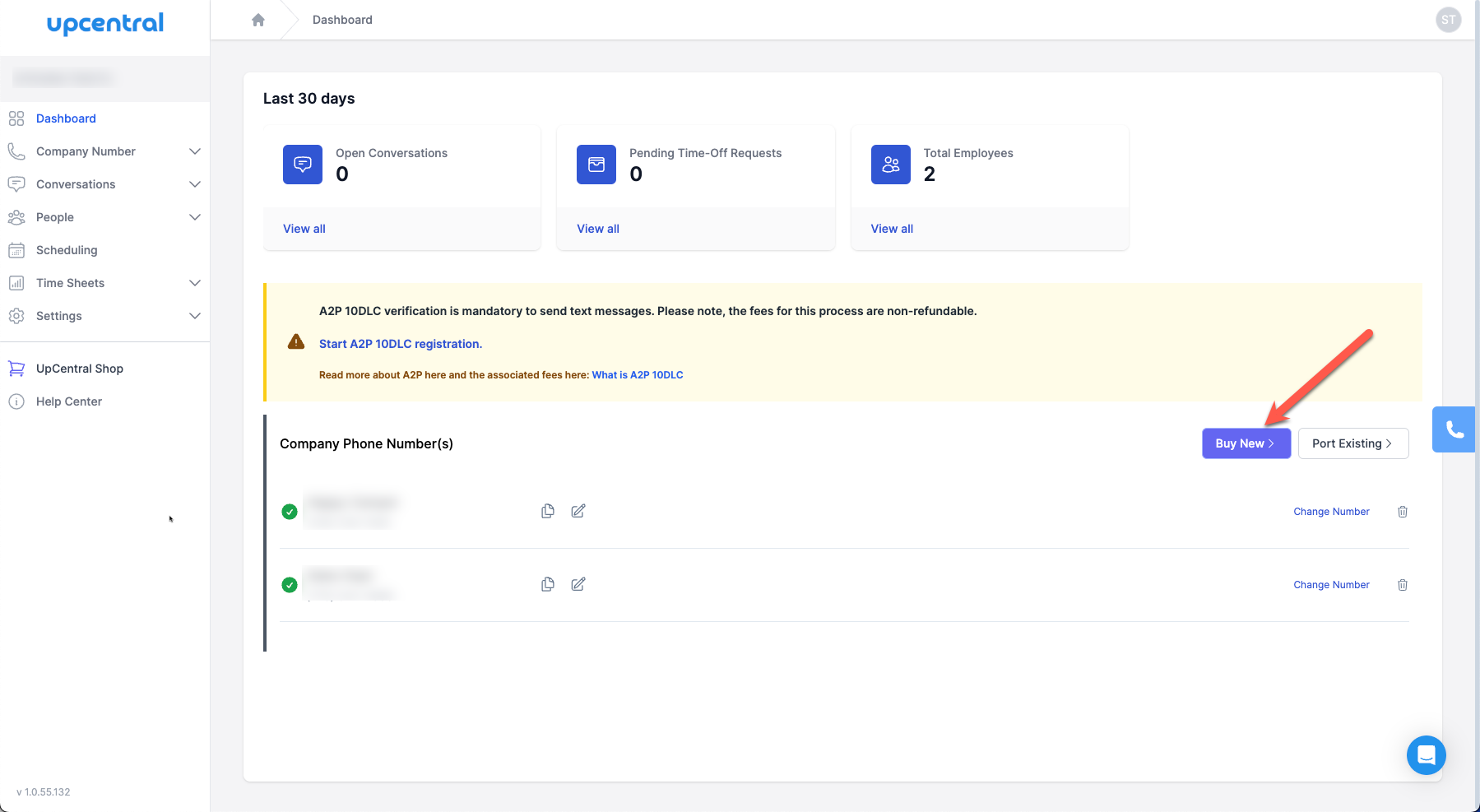Image resolution: width=1480 pixels, height=812 pixels.
Task: Delete the first phone number using trash icon
Action: tap(1403, 511)
